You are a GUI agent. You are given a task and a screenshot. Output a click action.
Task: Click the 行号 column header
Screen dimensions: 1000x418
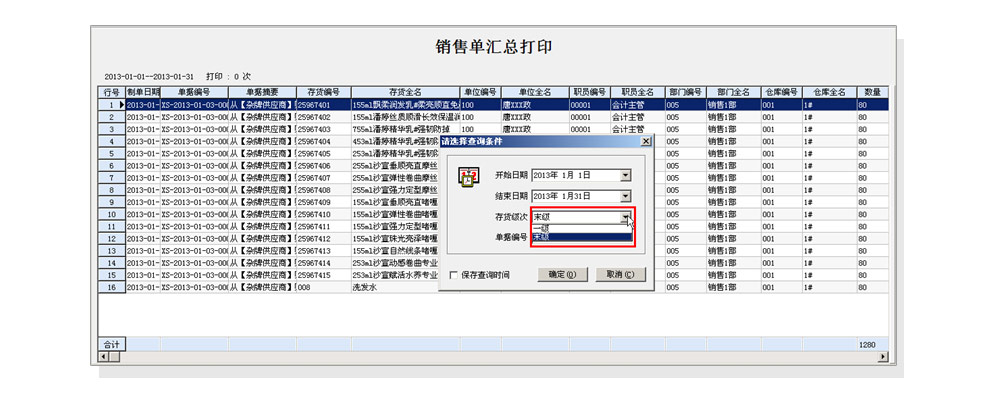[111, 93]
